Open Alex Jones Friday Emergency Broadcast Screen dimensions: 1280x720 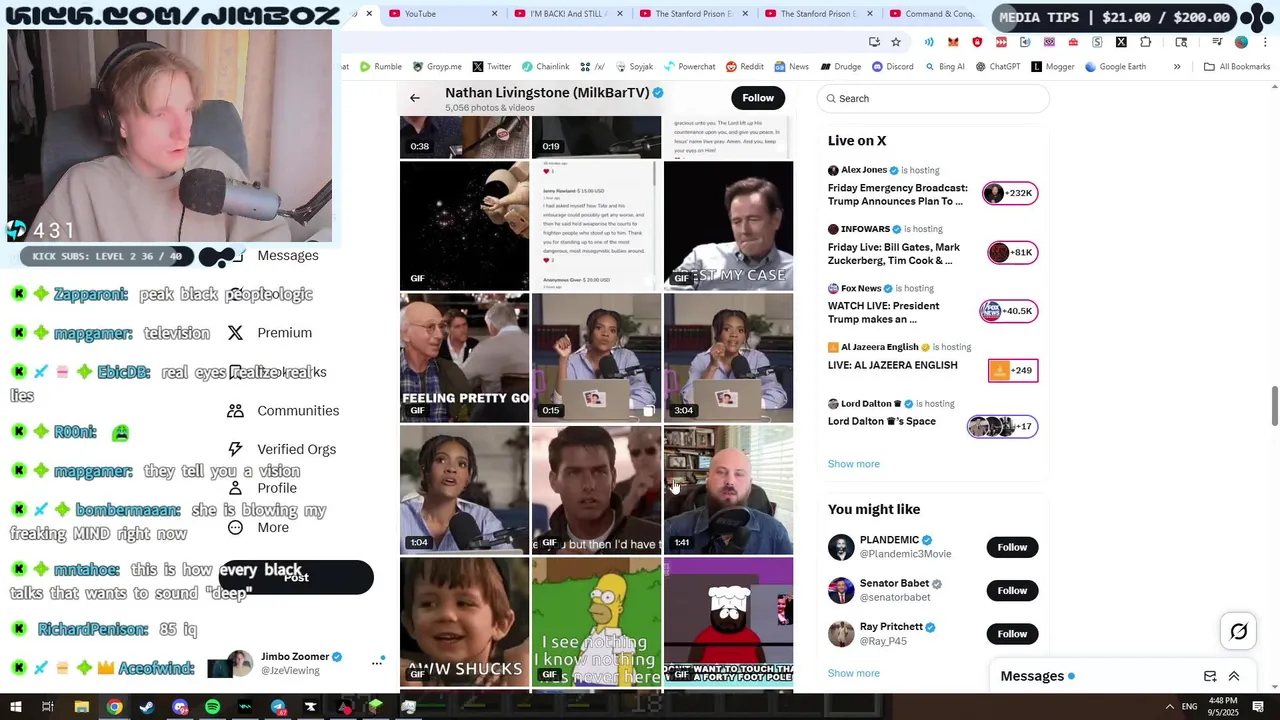pyautogui.click(x=898, y=194)
